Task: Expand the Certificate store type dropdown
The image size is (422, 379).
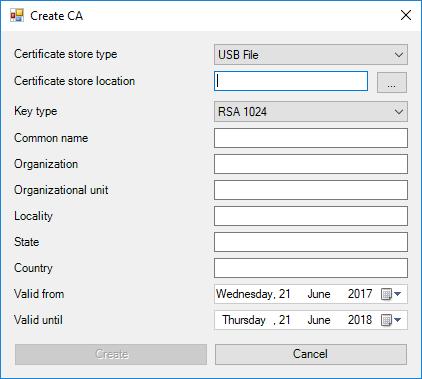Action: click(311, 54)
